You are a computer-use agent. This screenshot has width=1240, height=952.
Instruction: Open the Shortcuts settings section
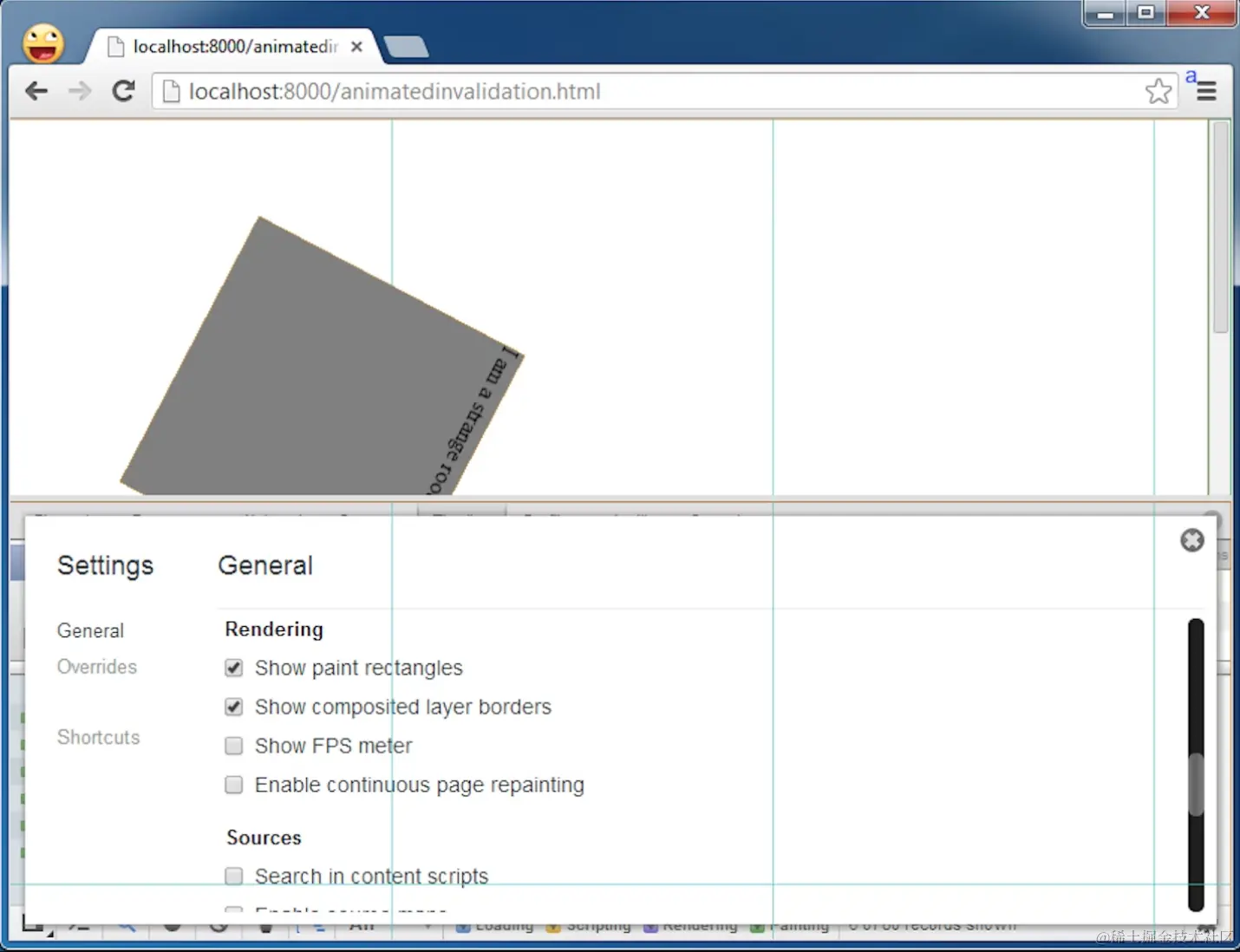98,737
